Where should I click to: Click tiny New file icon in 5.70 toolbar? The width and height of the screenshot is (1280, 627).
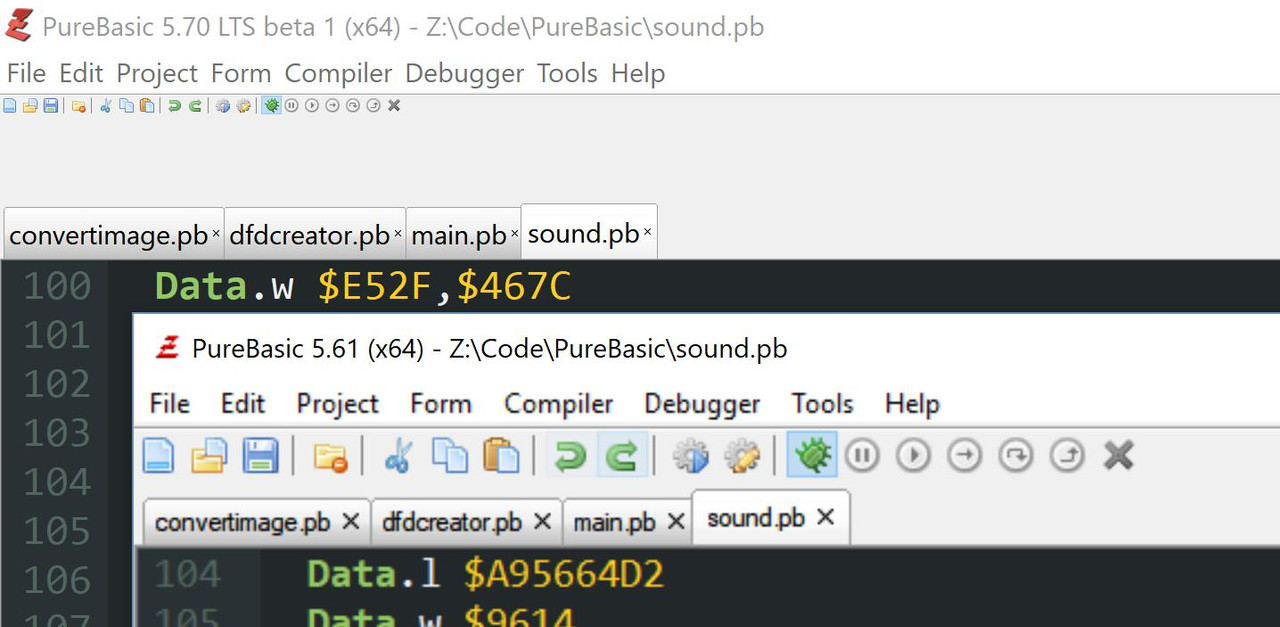pos(10,105)
